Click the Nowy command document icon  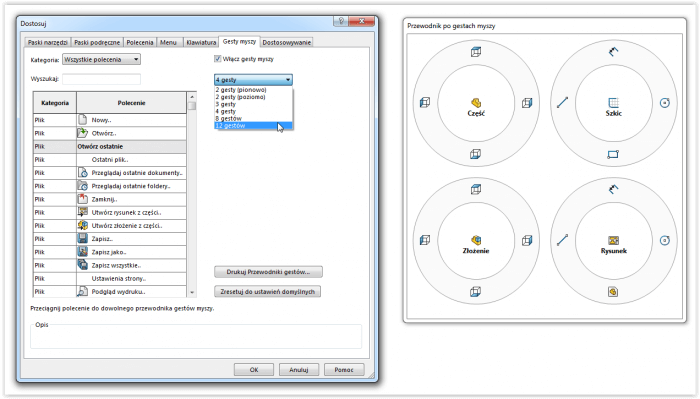tap(83, 120)
